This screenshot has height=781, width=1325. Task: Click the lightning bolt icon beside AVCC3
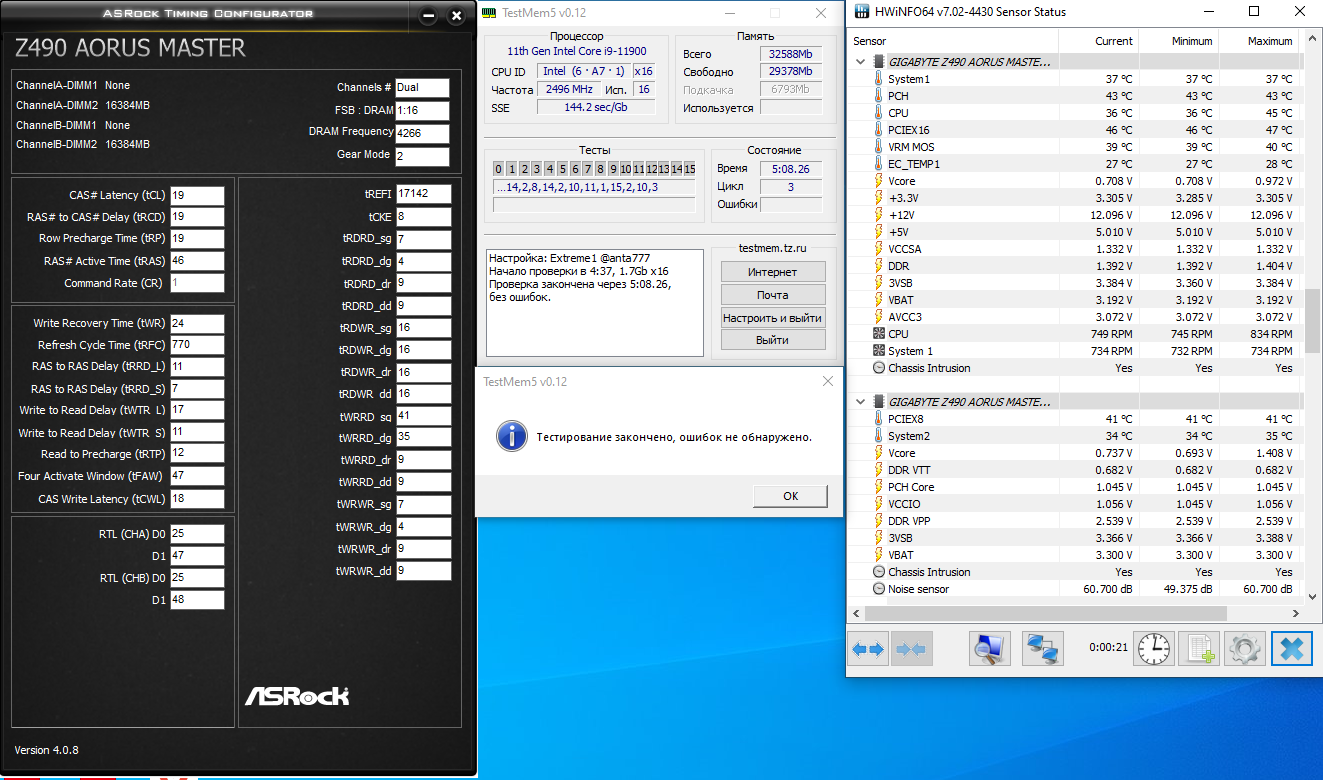pyautogui.click(x=878, y=317)
